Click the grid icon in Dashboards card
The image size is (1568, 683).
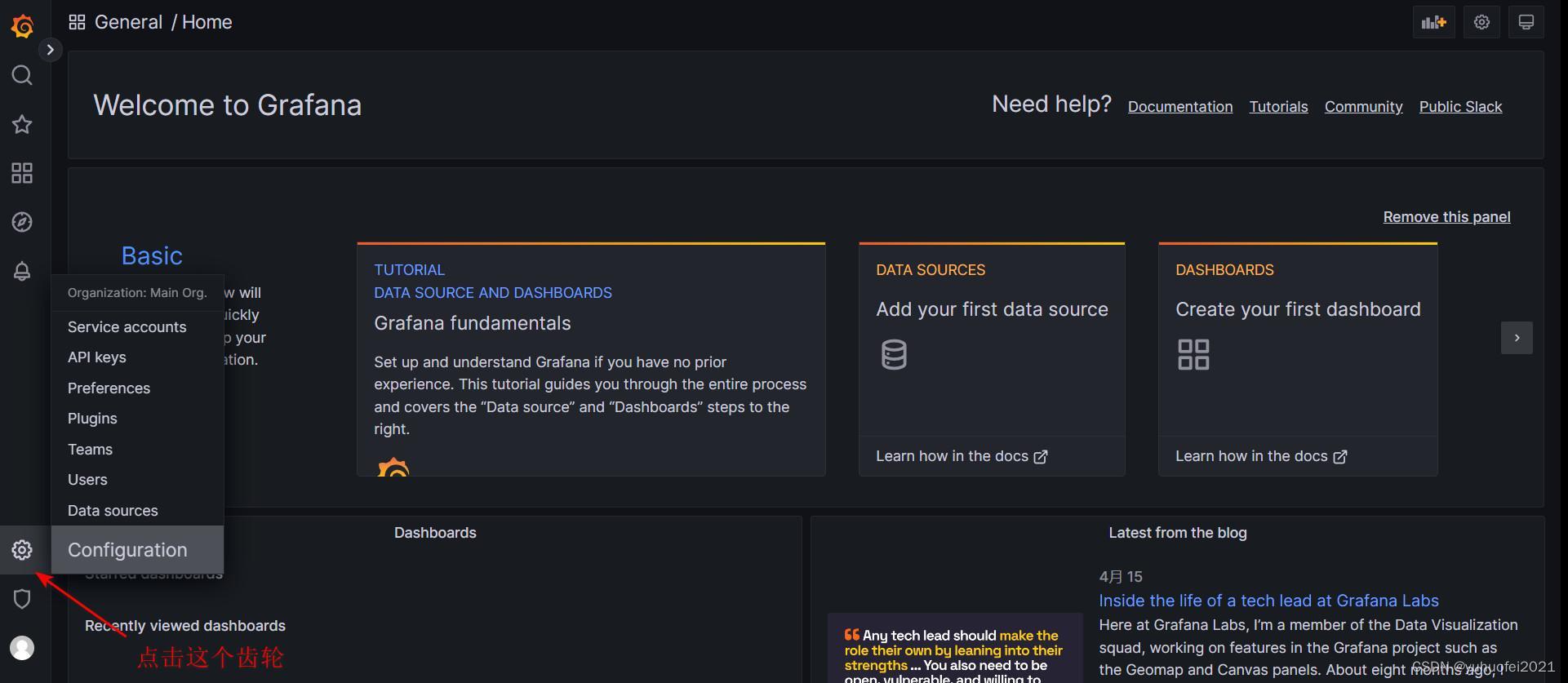click(1193, 355)
